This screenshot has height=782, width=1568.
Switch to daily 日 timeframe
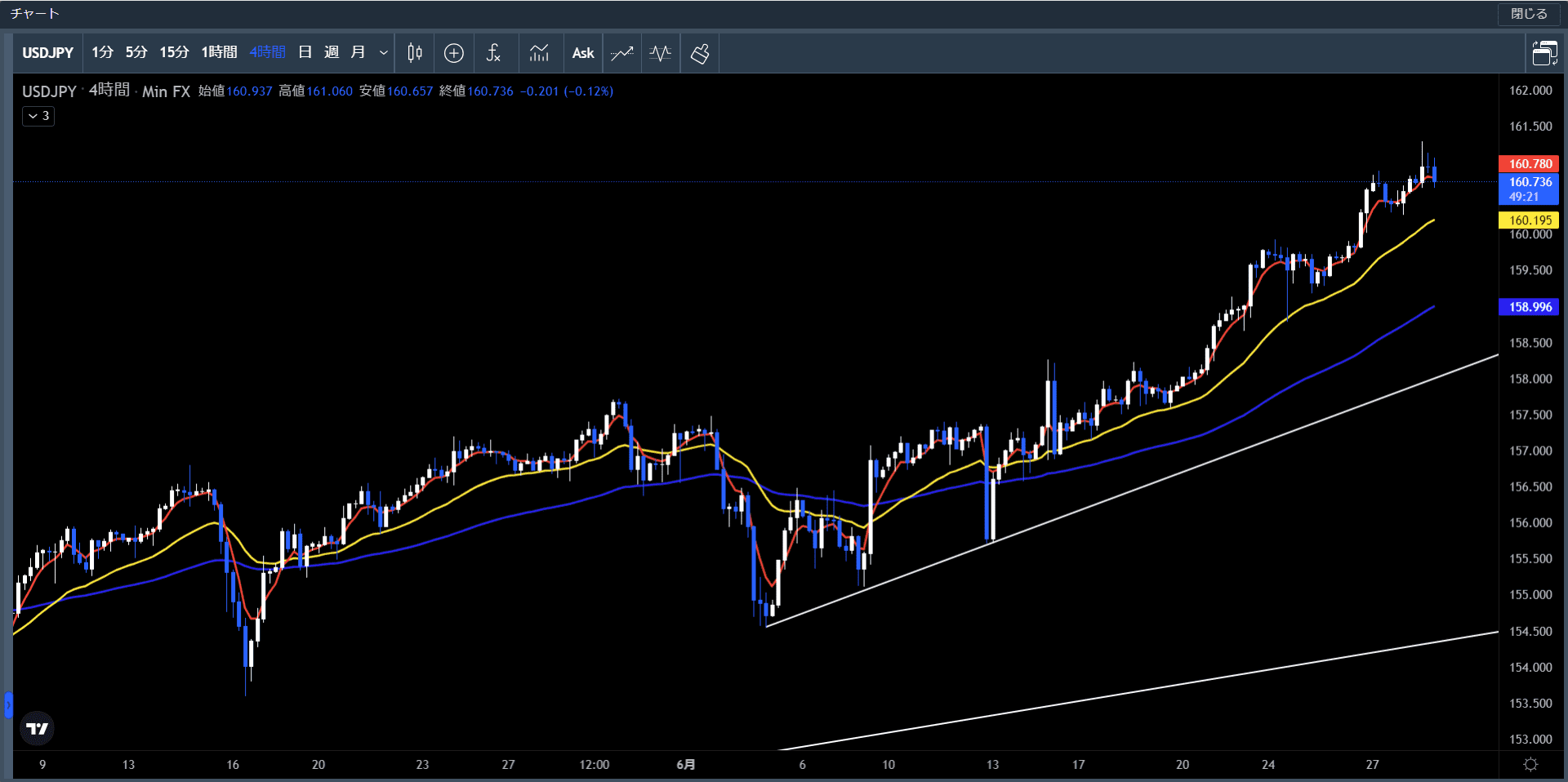coord(305,52)
